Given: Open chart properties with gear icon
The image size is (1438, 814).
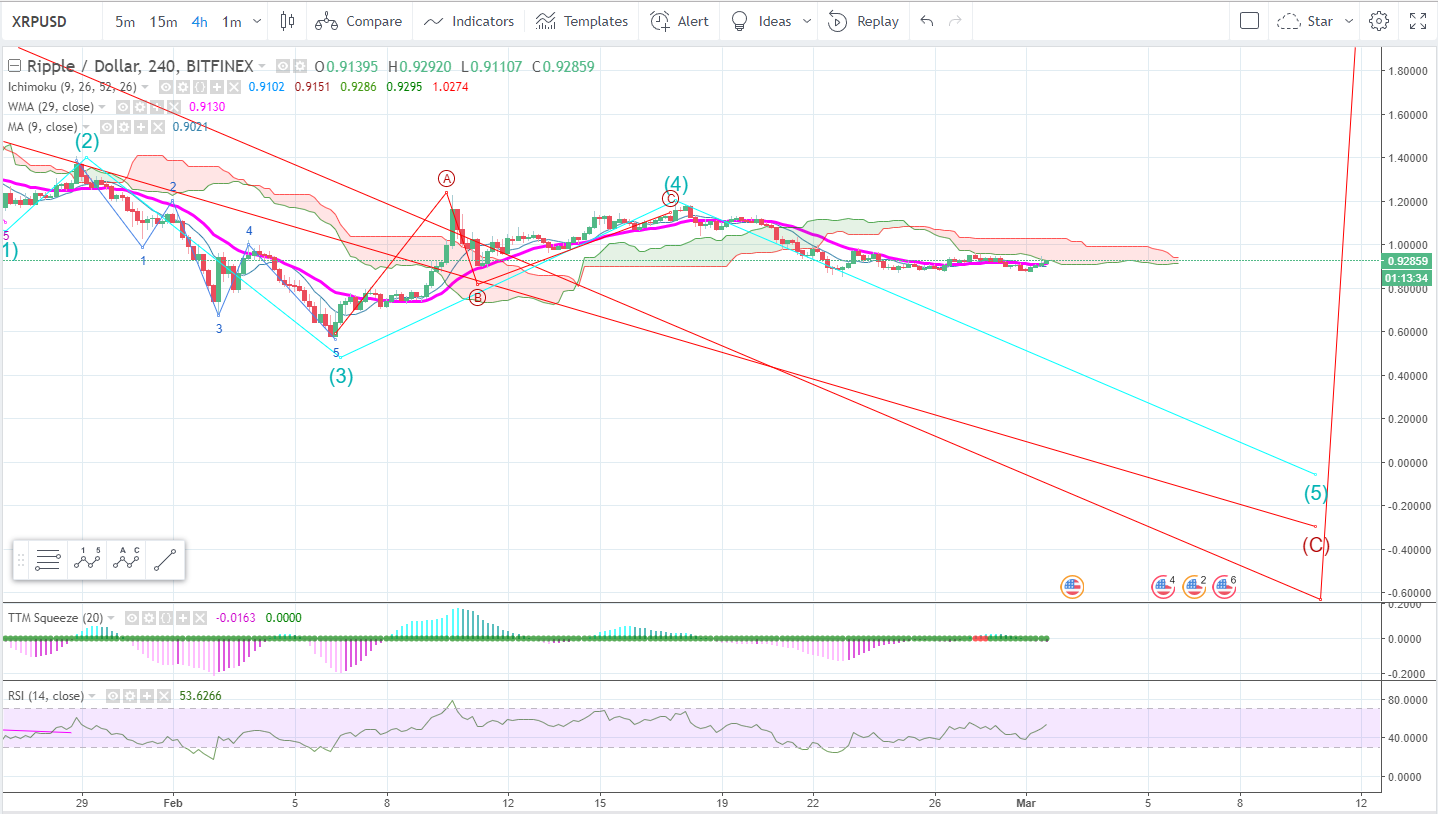Looking at the screenshot, I should 1379,21.
